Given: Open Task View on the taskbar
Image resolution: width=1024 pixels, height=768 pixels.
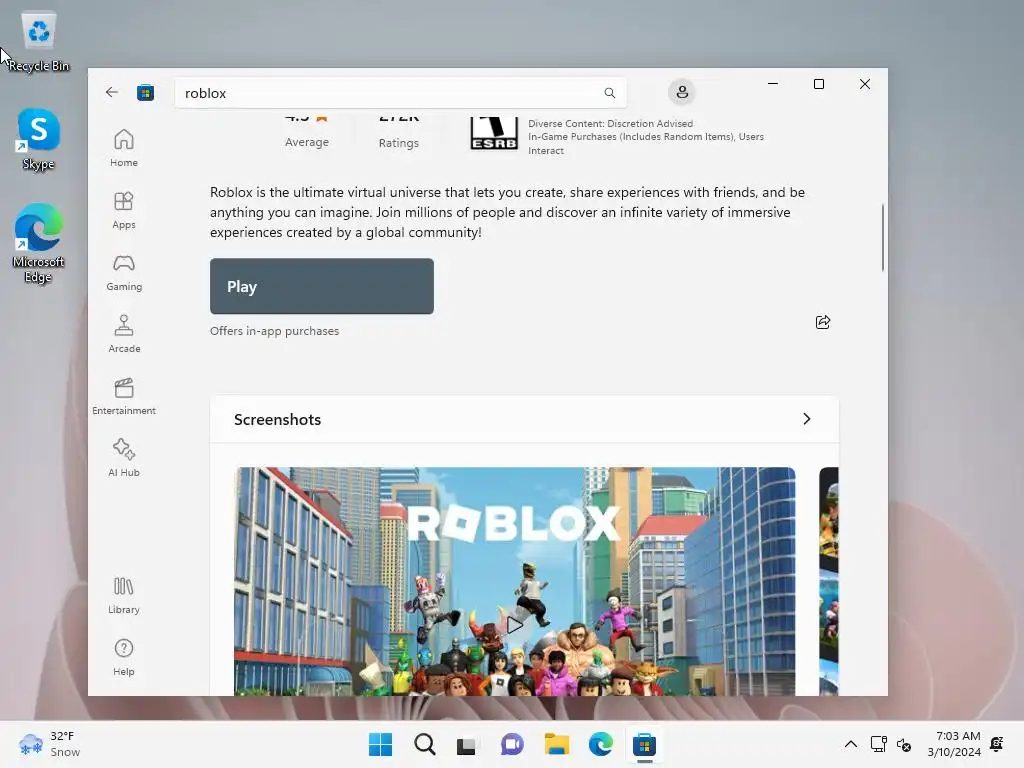Looking at the screenshot, I should pos(468,744).
